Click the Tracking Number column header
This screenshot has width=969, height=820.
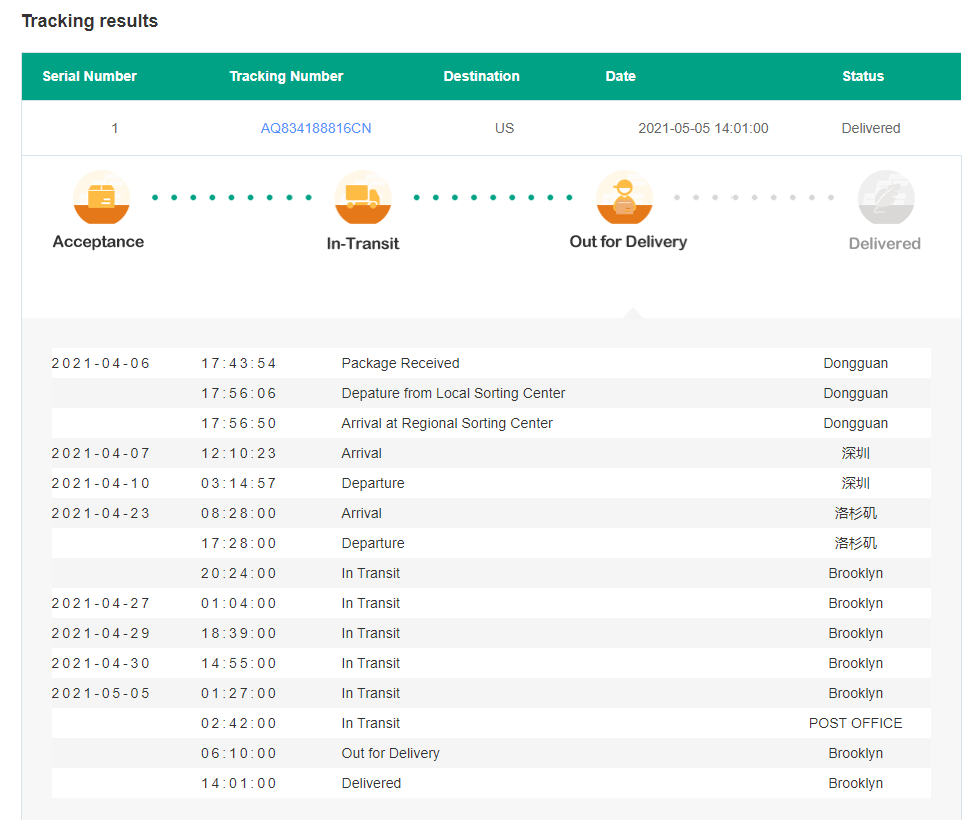286,76
